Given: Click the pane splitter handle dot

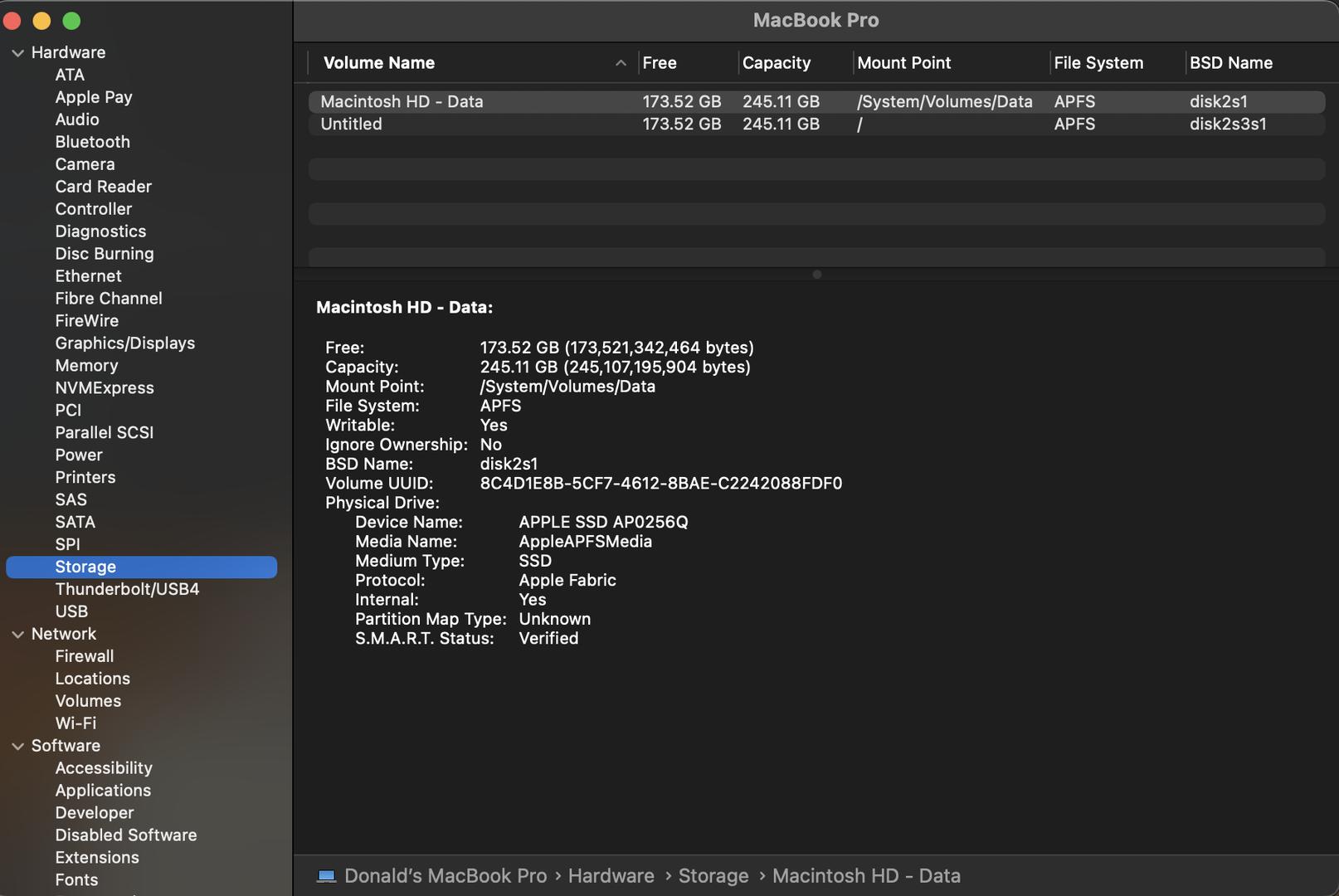Looking at the screenshot, I should pos(817,275).
